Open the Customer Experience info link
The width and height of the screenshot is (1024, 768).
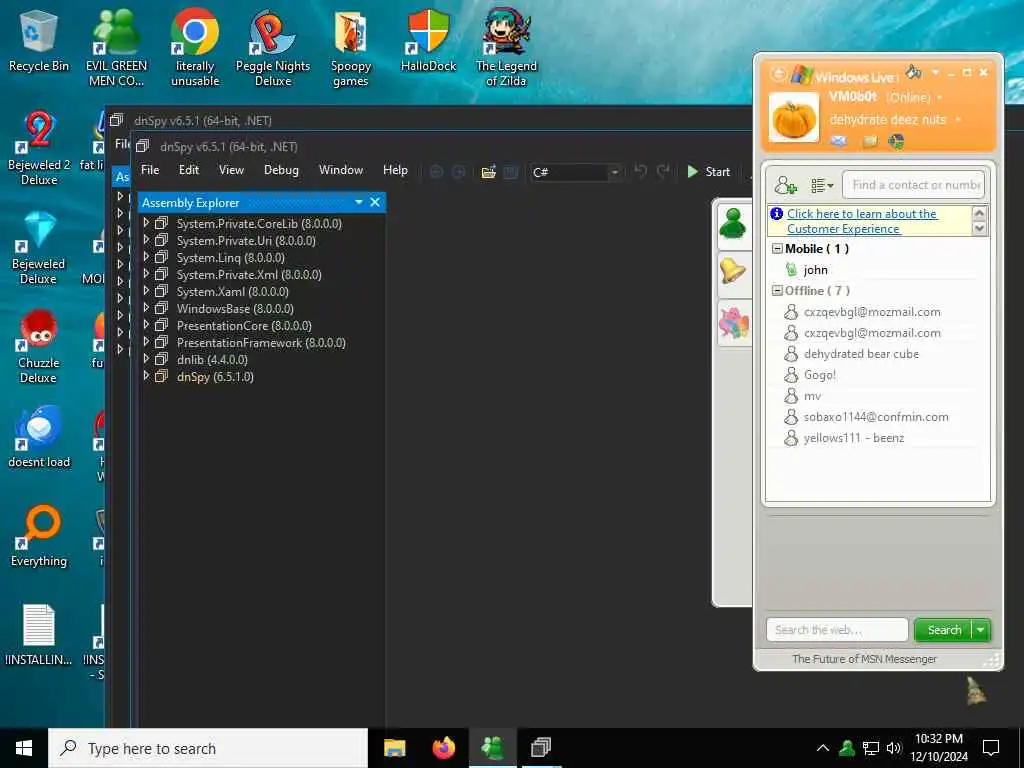coord(861,221)
